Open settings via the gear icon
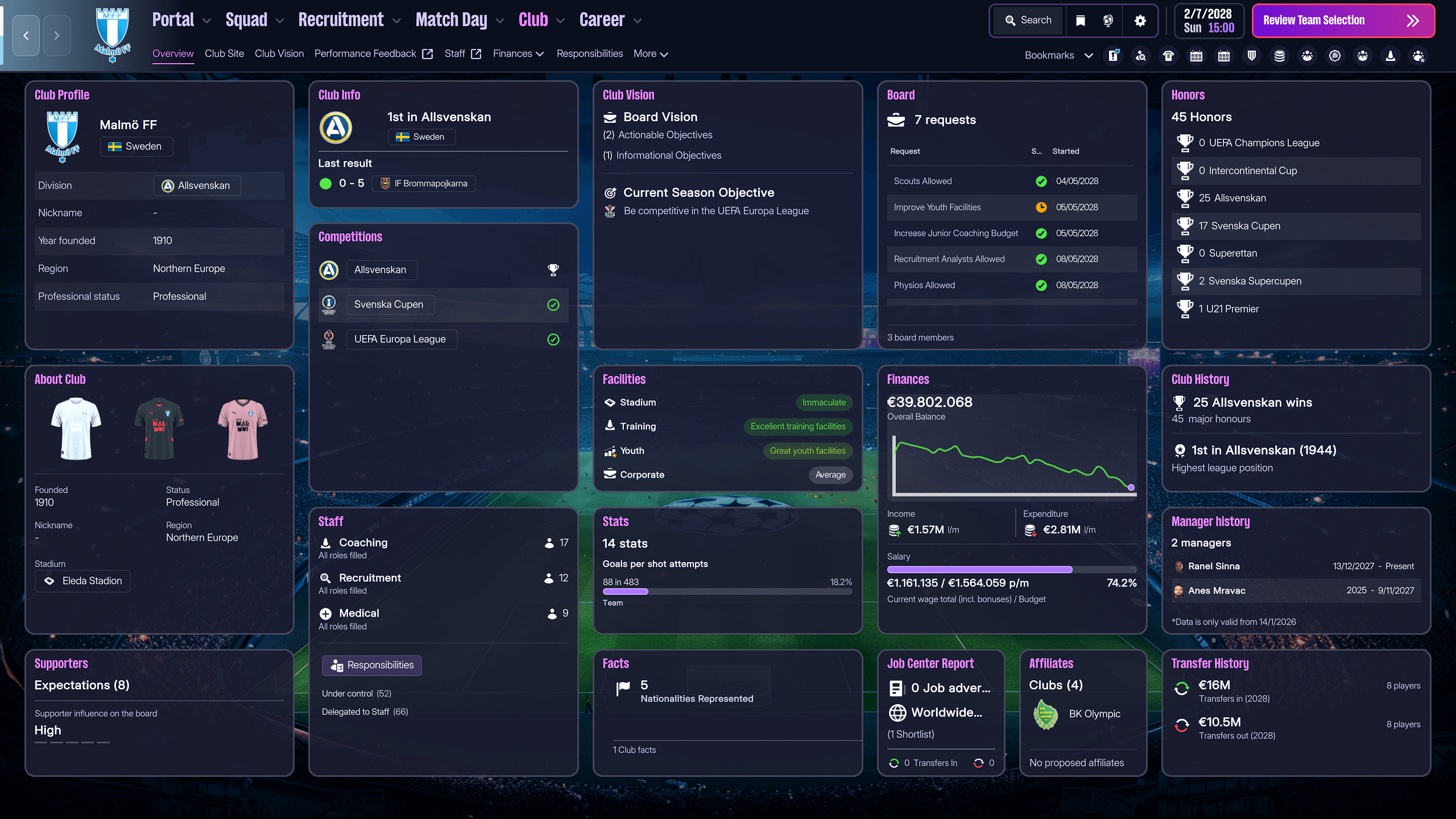 (1140, 20)
